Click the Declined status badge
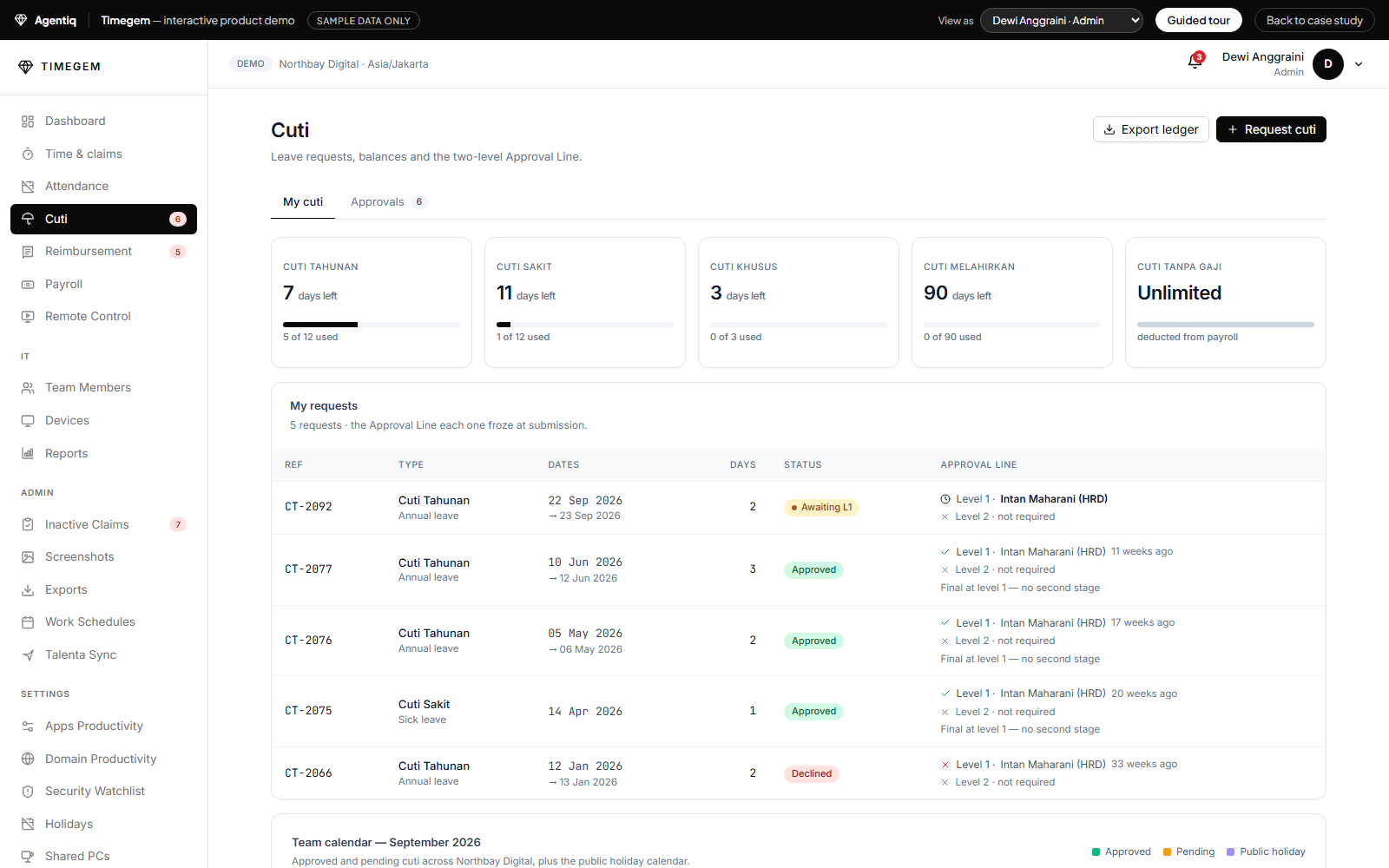This screenshot has height=868, width=1389. tap(812, 773)
